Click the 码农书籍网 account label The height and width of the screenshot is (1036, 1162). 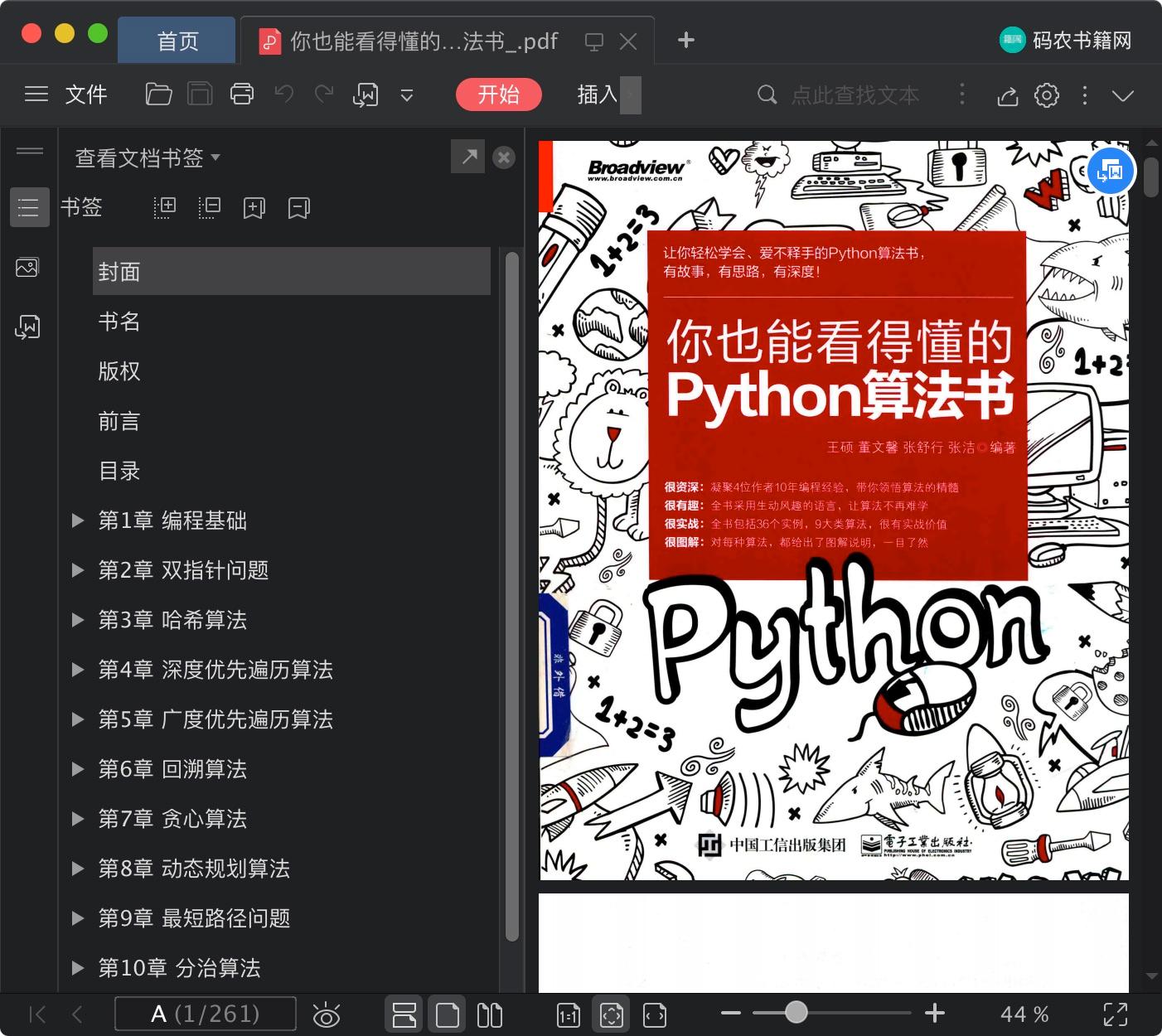click(1082, 40)
